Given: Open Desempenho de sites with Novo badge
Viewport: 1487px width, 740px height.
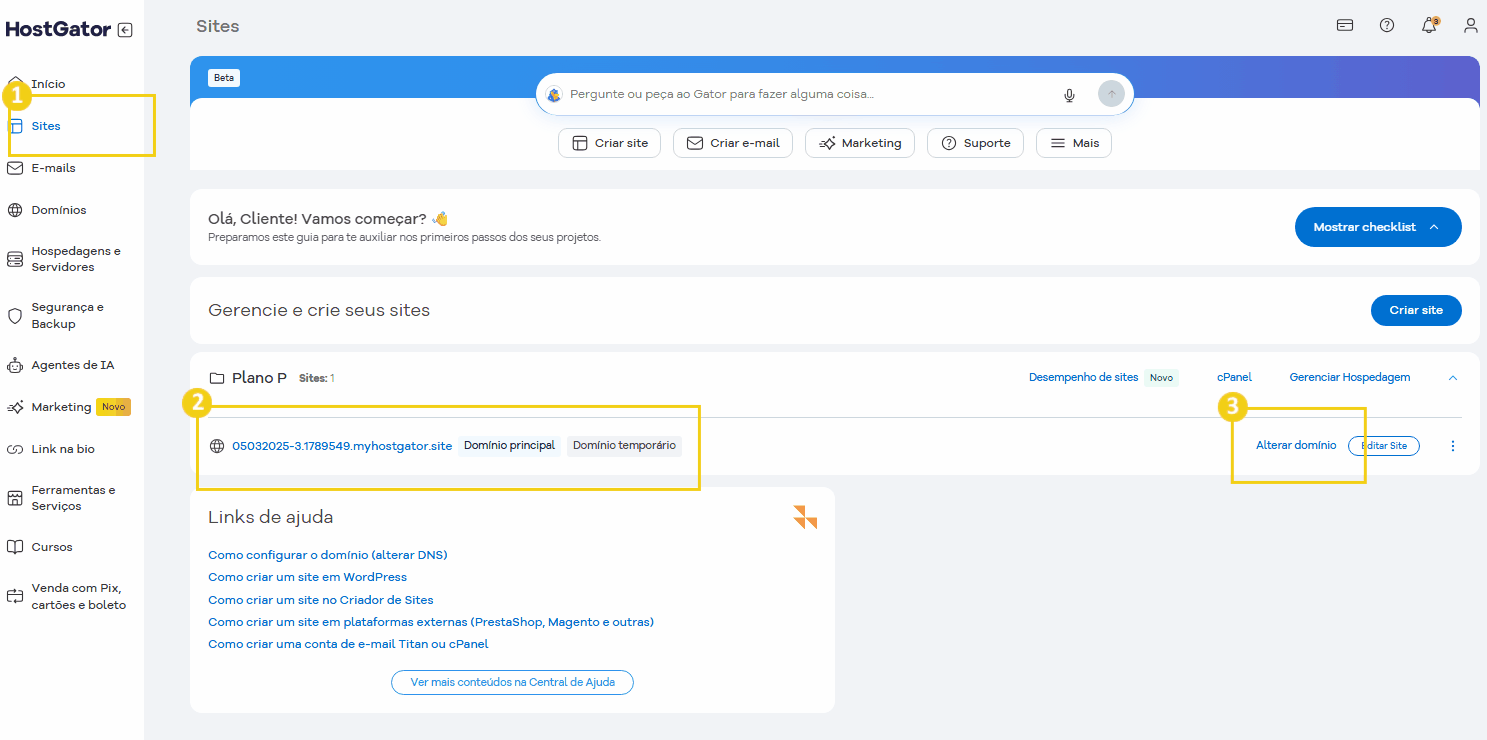Looking at the screenshot, I should point(1084,377).
